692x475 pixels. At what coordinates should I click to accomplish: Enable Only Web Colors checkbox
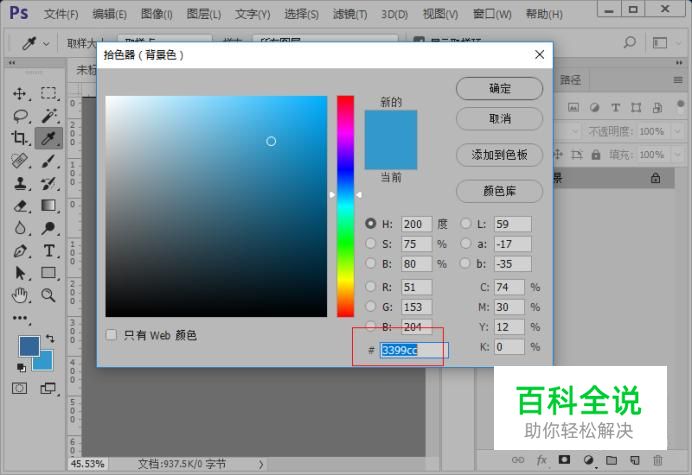(111, 335)
